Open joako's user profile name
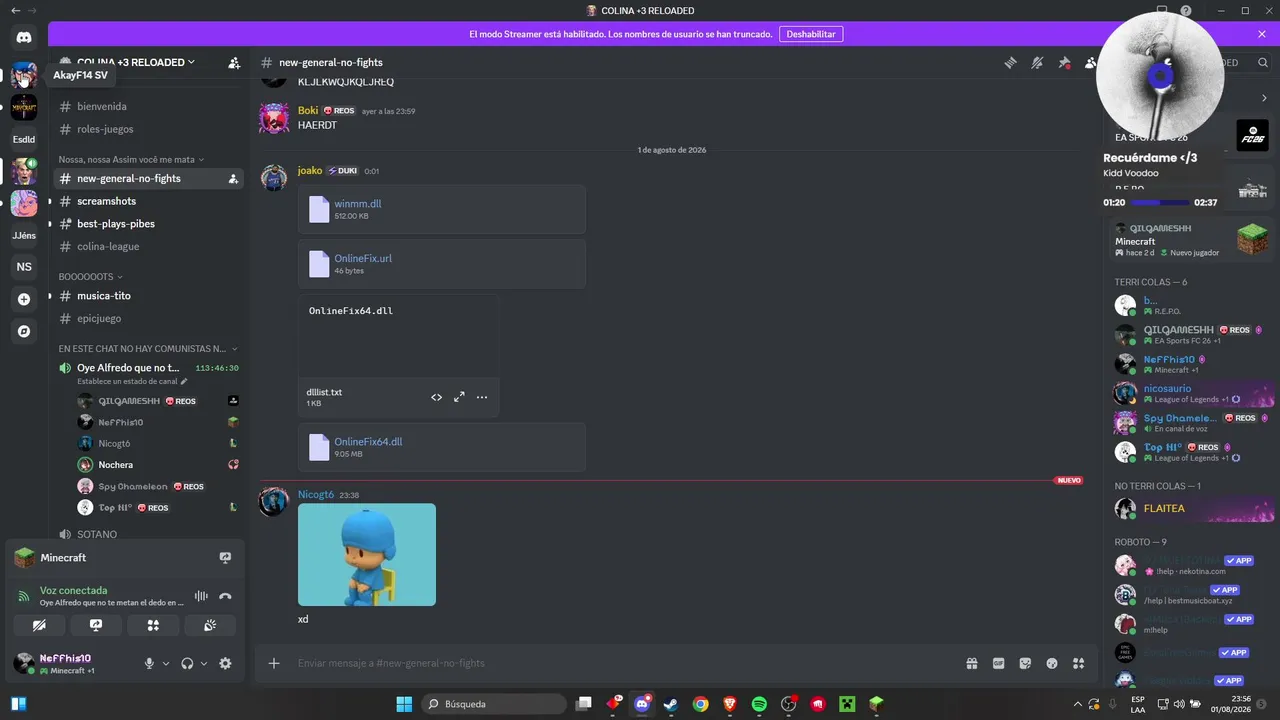 [x=310, y=170]
